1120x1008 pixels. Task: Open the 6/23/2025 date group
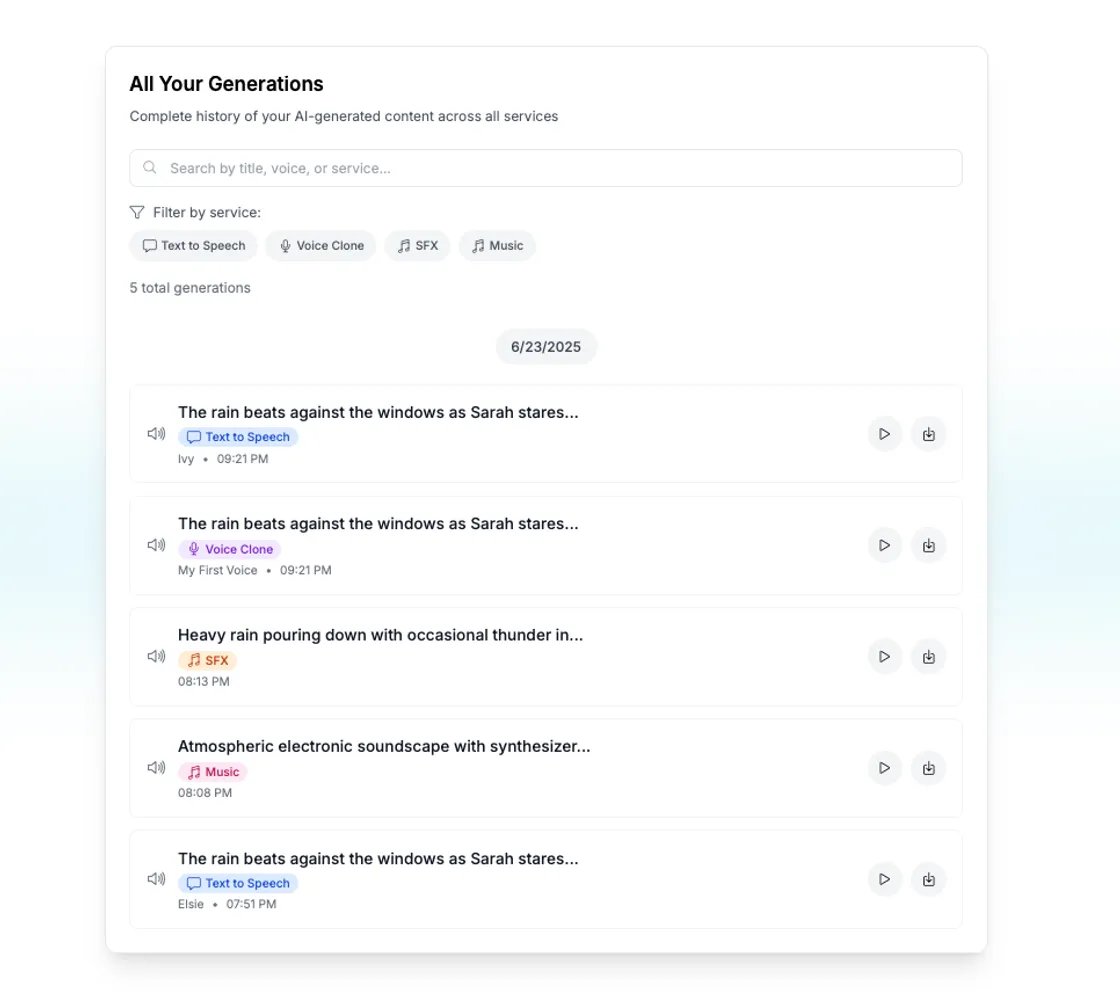tap(546, 346)
